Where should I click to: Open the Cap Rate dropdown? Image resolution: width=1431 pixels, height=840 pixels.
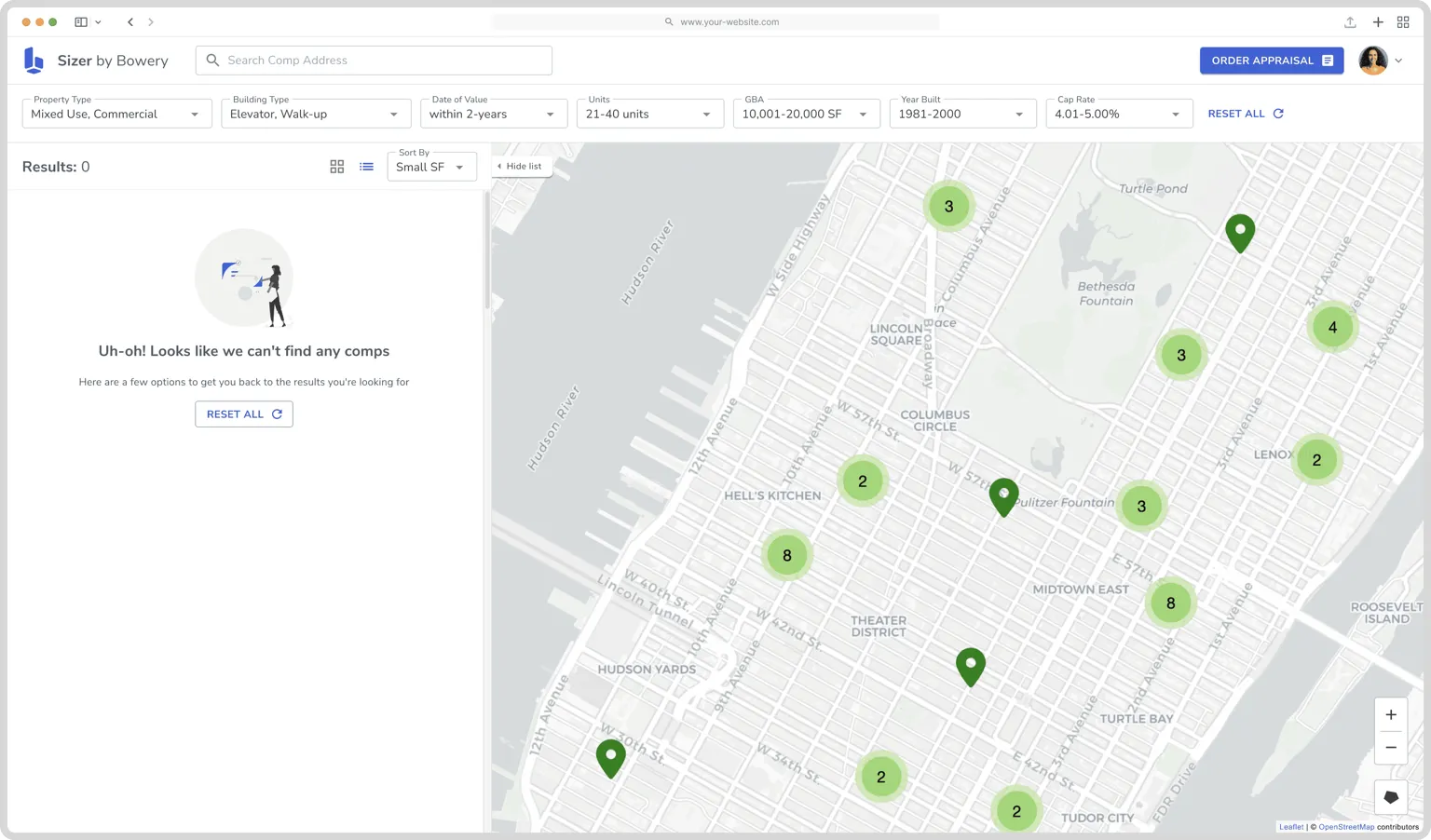click(x=1119, y=114)
